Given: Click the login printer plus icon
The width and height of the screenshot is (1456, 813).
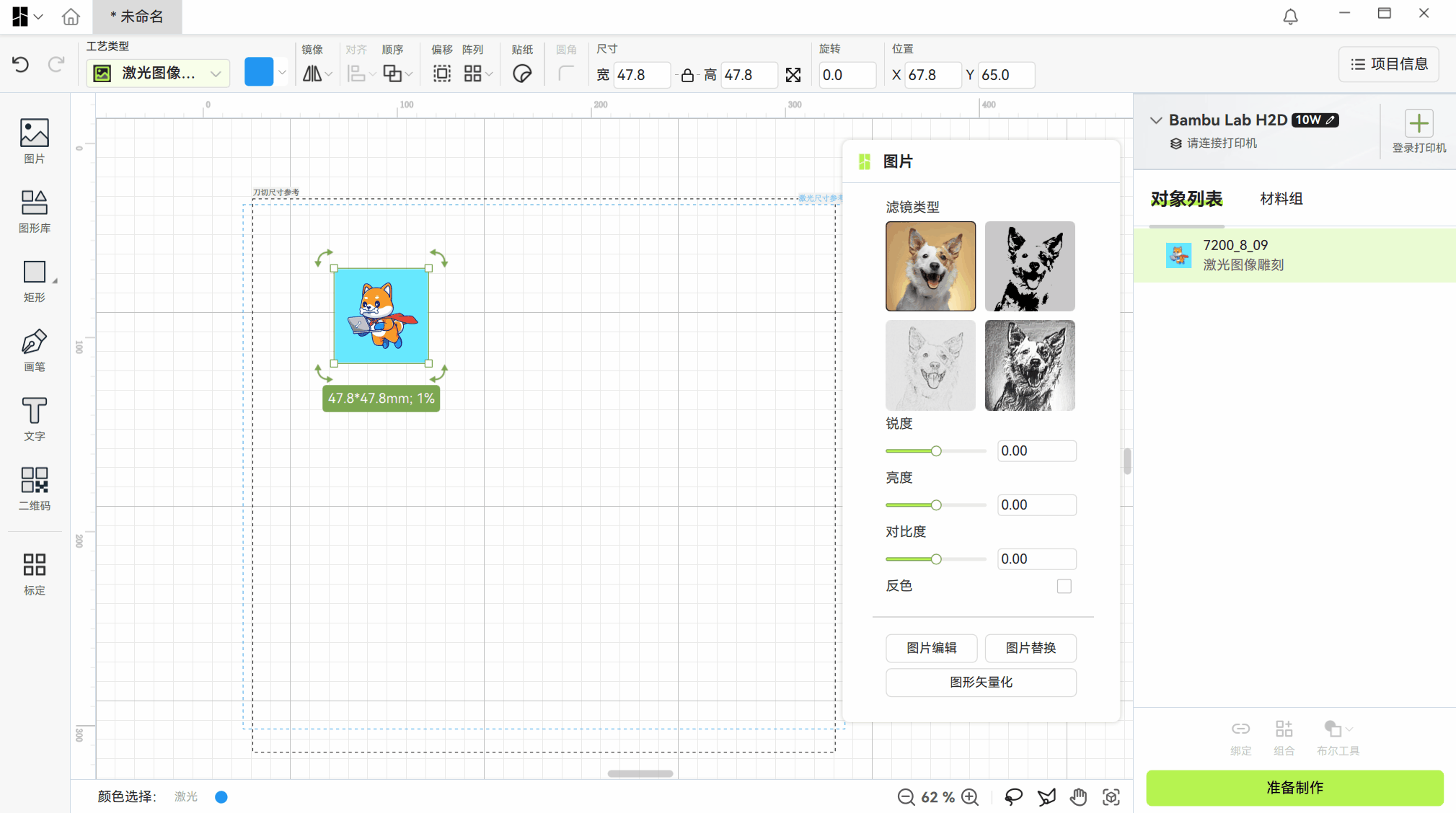Looking at the screenshot, I should (1419, 123).
